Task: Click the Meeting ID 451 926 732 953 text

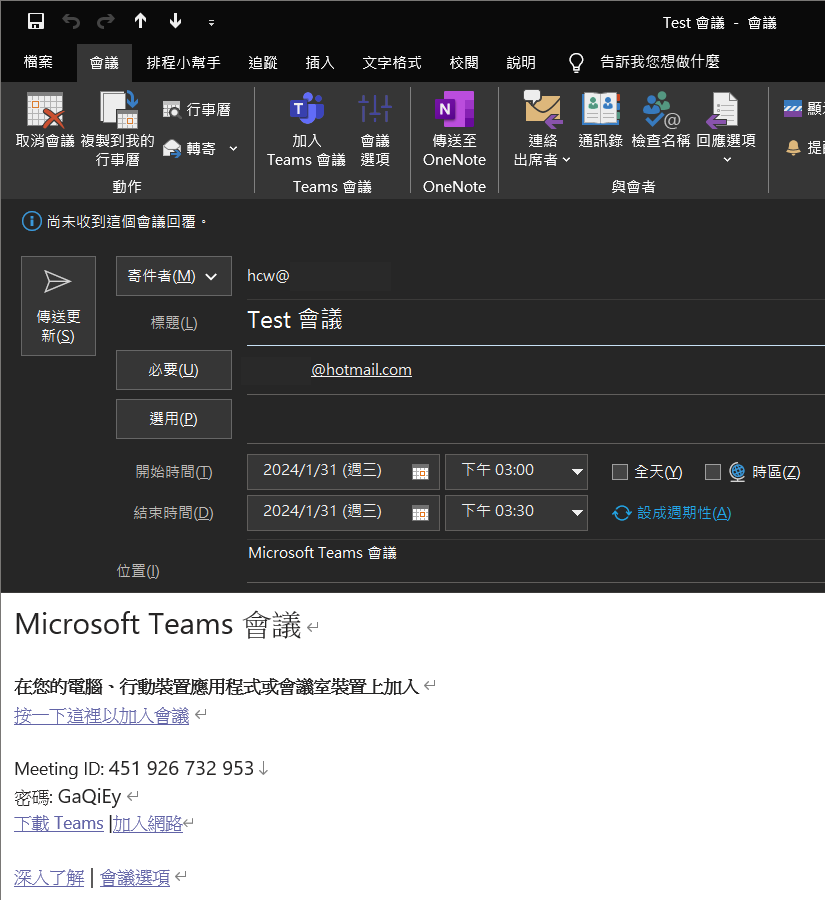Action: (134, 768)
